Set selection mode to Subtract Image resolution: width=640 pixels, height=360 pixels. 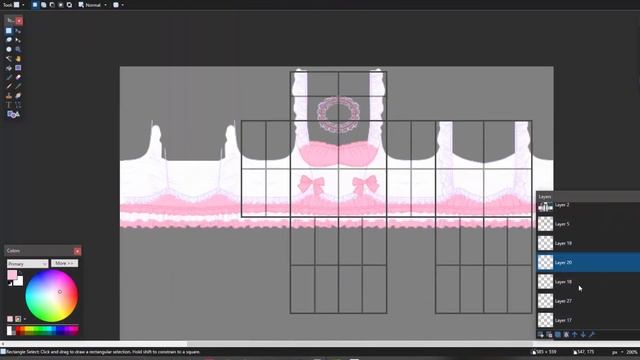tap(52, 5)
